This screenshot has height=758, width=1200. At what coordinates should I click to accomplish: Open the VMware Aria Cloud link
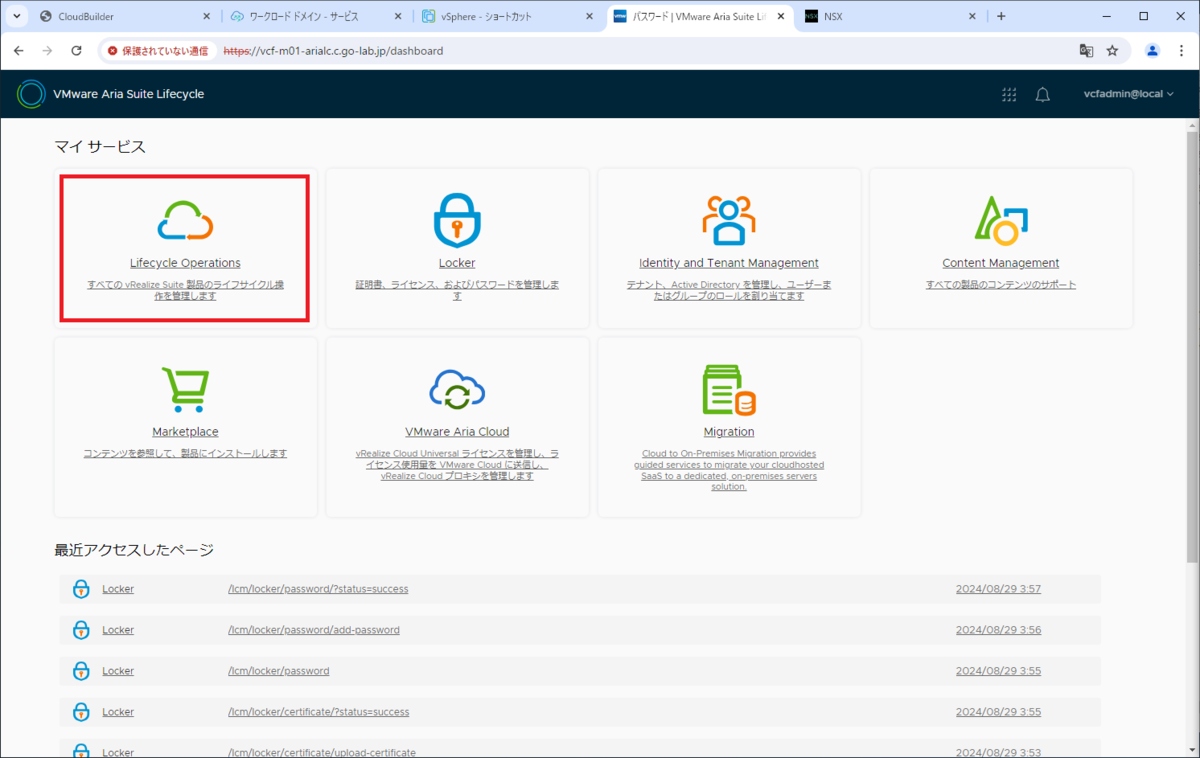click(x=457, y=432)
